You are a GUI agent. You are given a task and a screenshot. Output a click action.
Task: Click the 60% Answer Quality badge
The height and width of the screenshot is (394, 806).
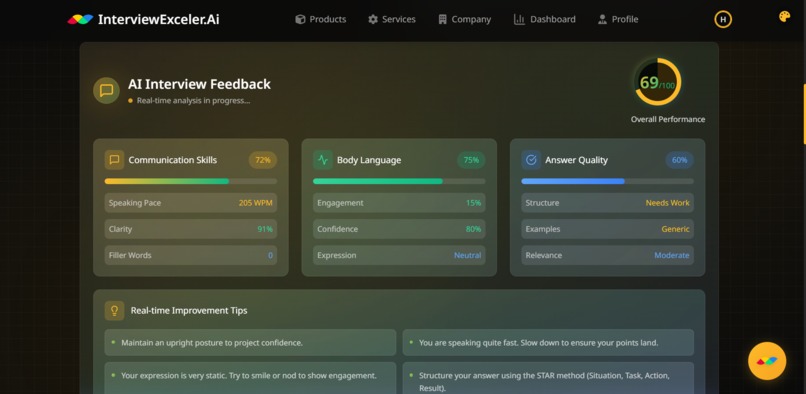point(680,160)
